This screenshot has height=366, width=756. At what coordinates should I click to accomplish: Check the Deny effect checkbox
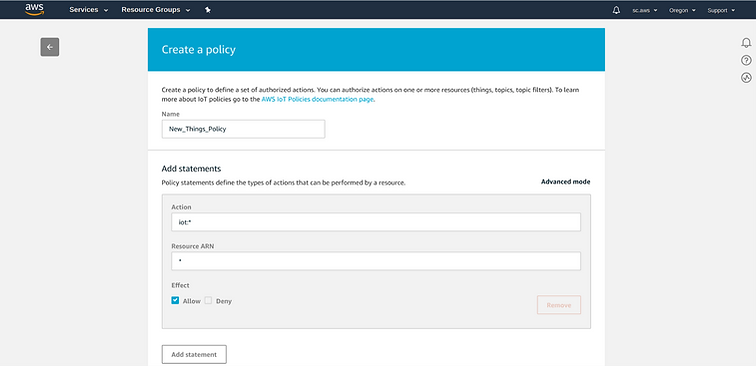click(x=208, y=300)
